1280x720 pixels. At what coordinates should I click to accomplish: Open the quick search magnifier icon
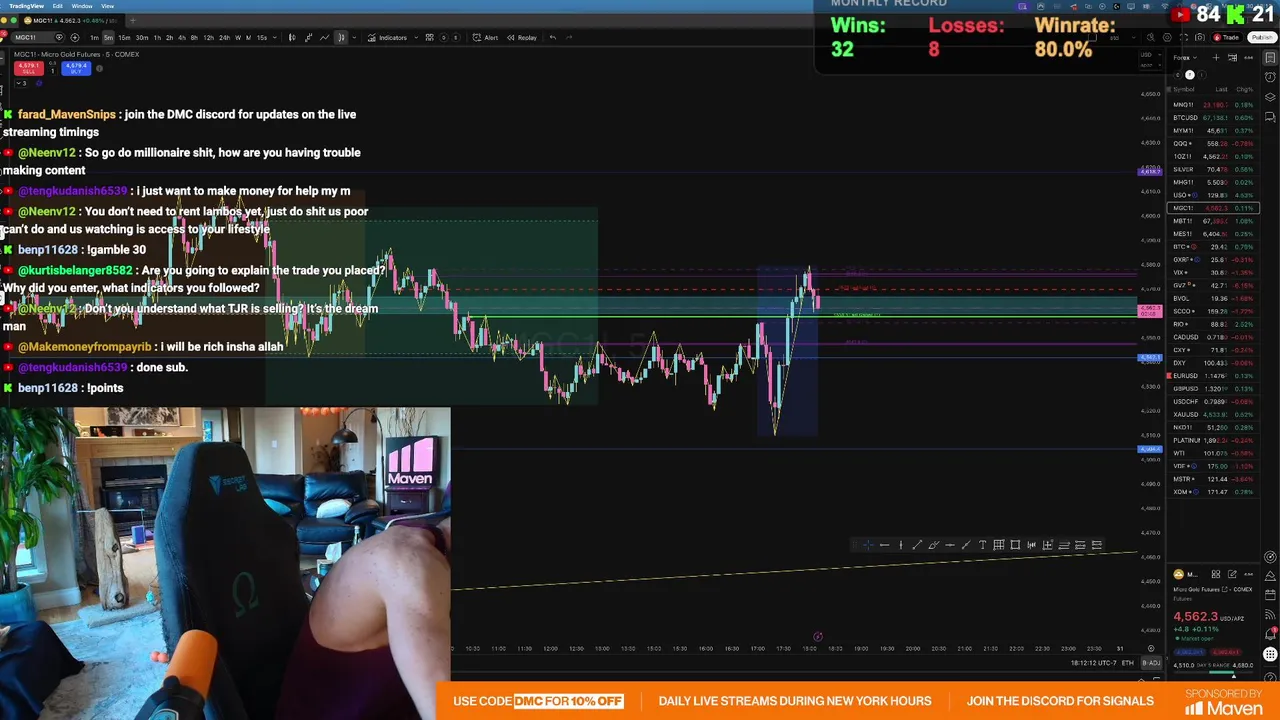[x=1151, y=38]
